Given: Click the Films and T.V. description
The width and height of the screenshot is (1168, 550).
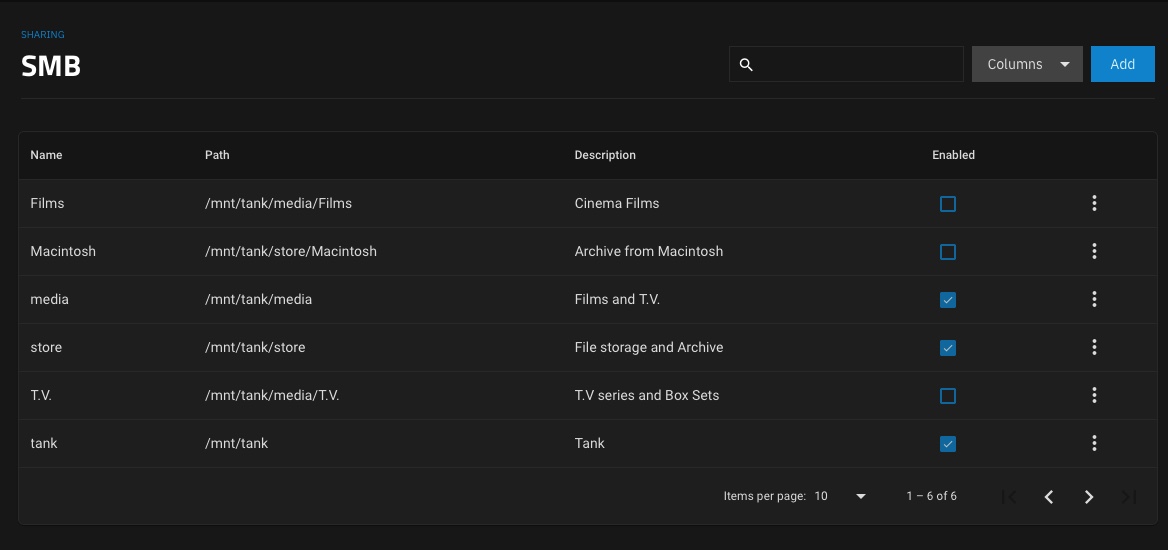Looking at the screenshot, I should click(618, 299).
